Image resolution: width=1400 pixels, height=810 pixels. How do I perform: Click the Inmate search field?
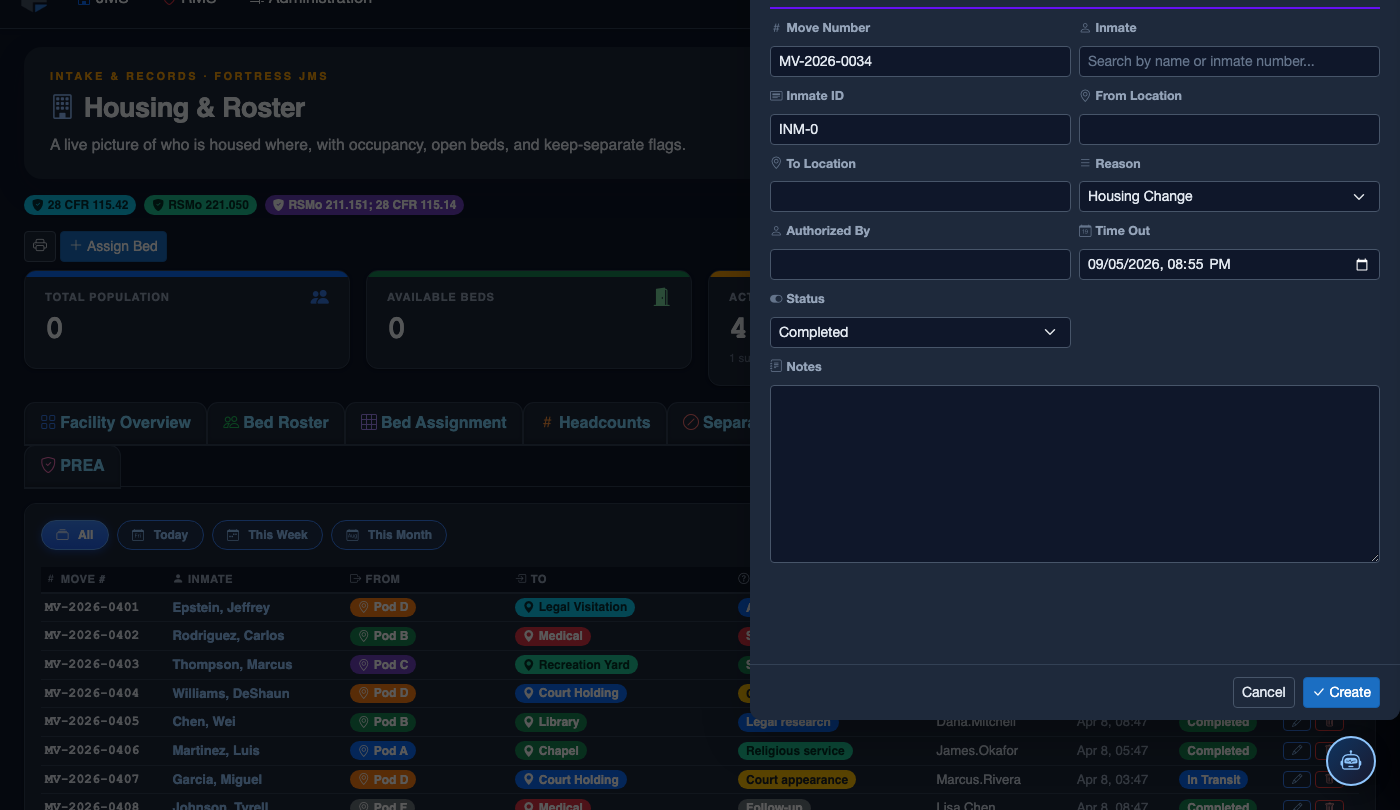1229,61
